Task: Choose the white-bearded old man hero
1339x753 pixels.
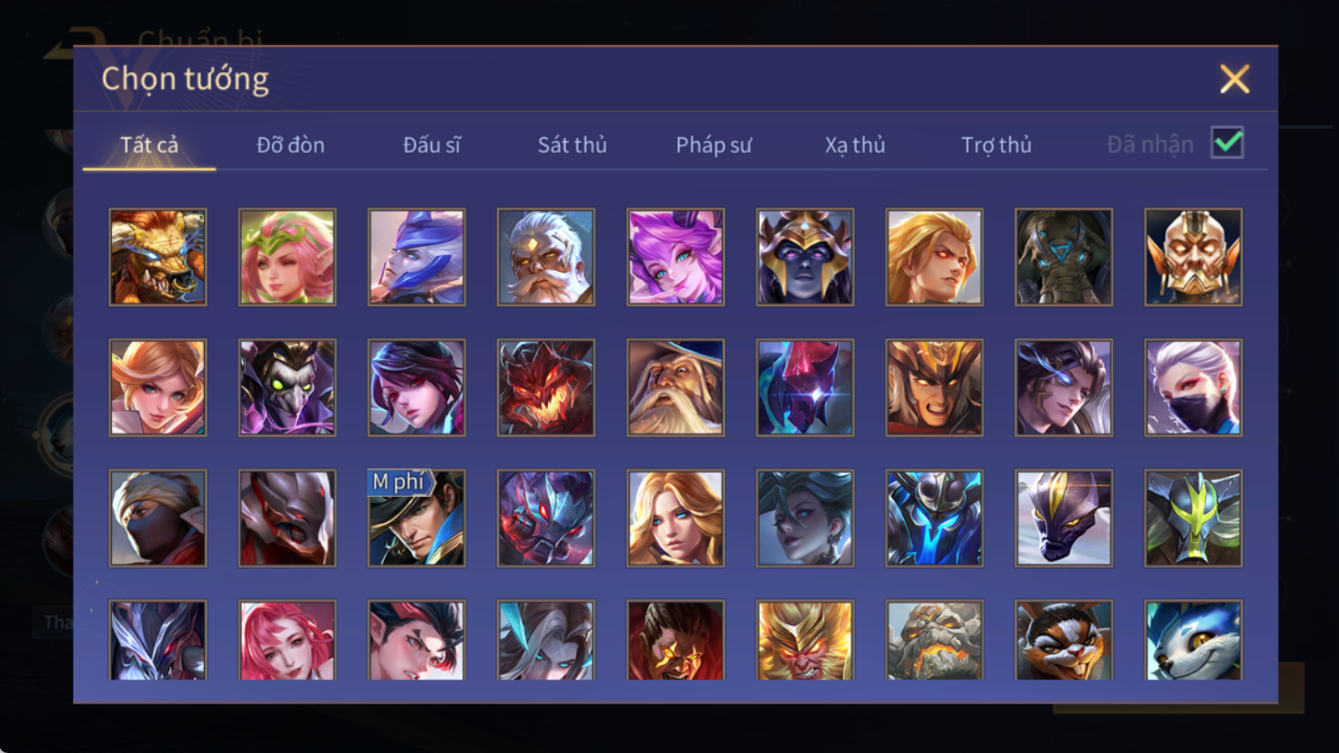Action: point(546,257)
